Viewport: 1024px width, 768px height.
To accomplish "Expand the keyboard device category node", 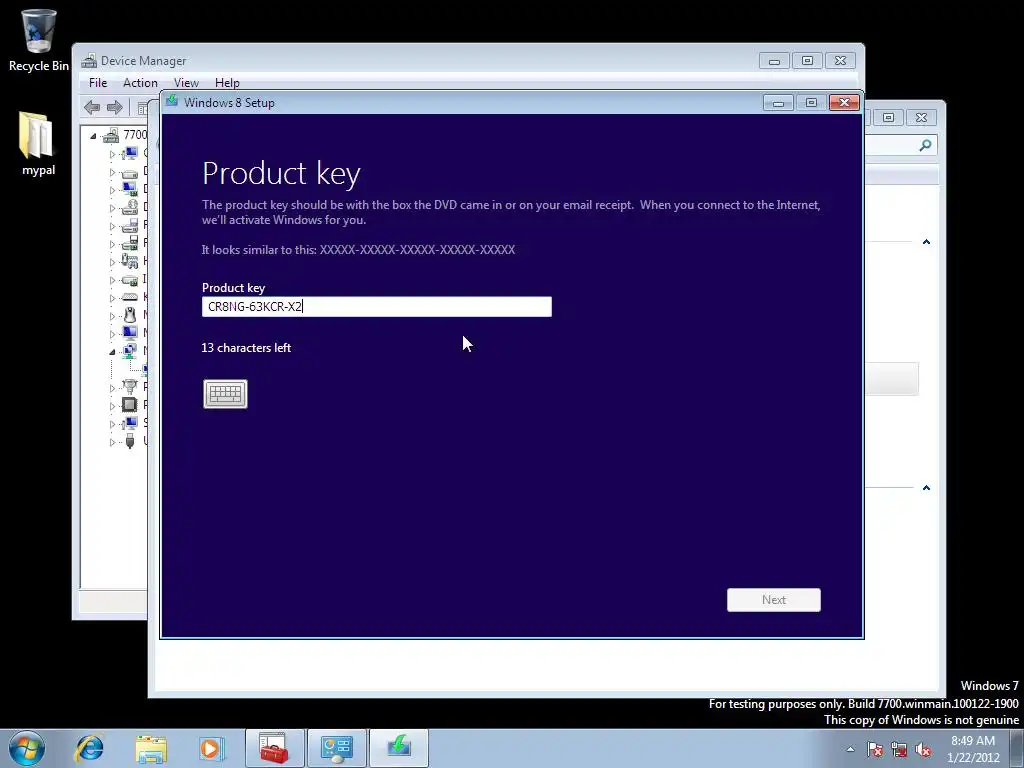I will click(x=112, y=298).
